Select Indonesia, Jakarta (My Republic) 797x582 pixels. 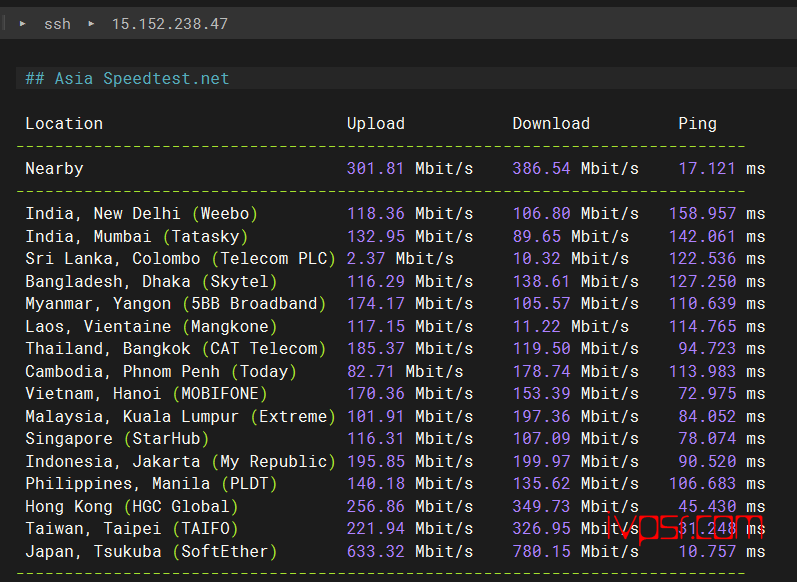[x=180, y=462]
